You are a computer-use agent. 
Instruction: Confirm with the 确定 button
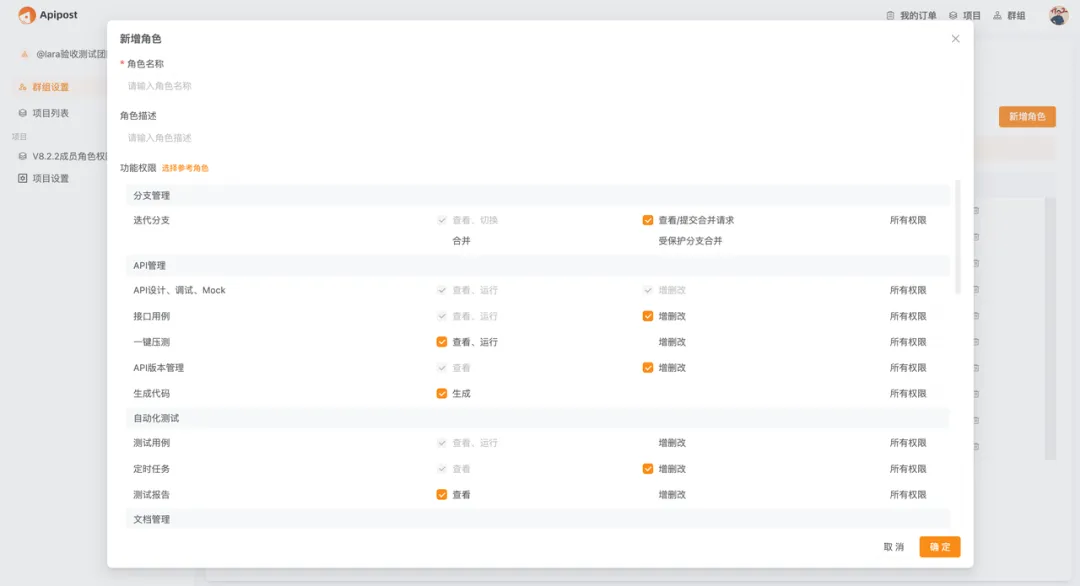(x=939, y=547)
